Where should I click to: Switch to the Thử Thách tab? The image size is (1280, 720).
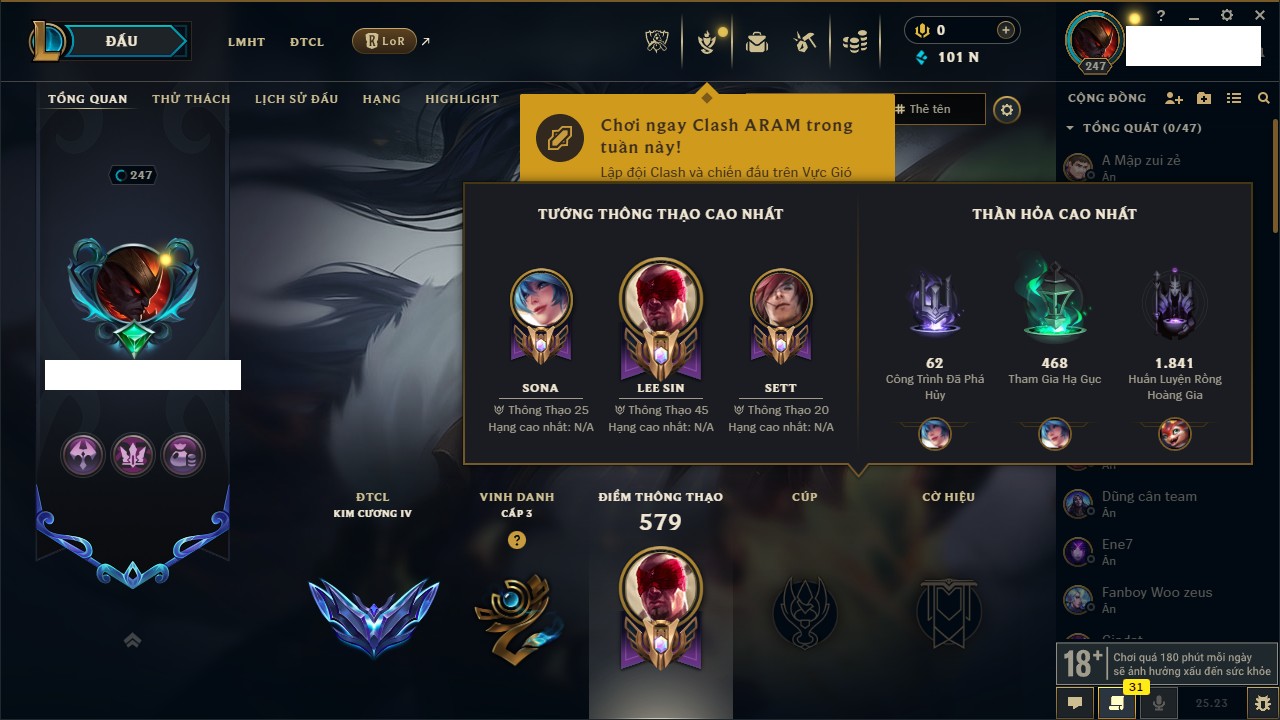(191, 99)
